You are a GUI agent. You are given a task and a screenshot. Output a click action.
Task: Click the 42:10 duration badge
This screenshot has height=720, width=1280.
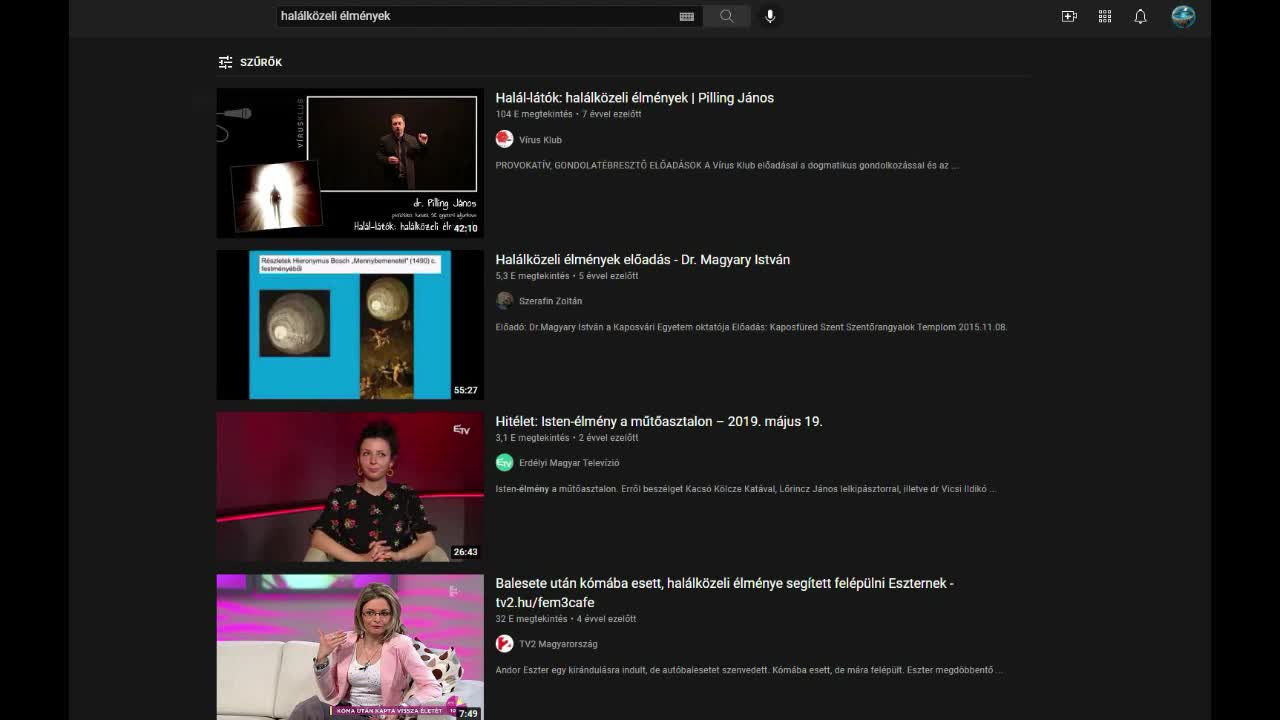point(466,229)
